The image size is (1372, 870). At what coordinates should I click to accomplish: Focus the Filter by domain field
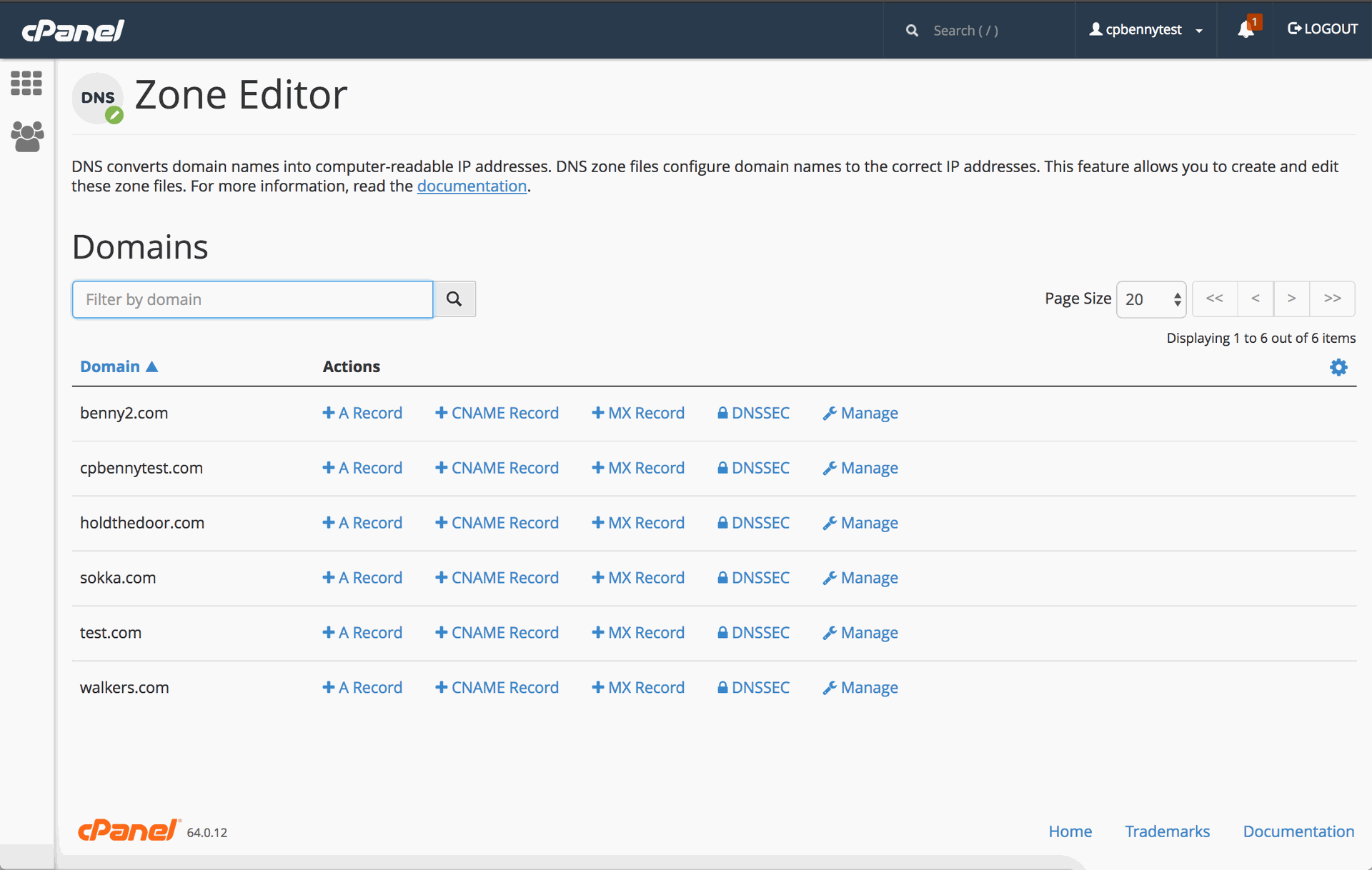click(x=253, y=299)
